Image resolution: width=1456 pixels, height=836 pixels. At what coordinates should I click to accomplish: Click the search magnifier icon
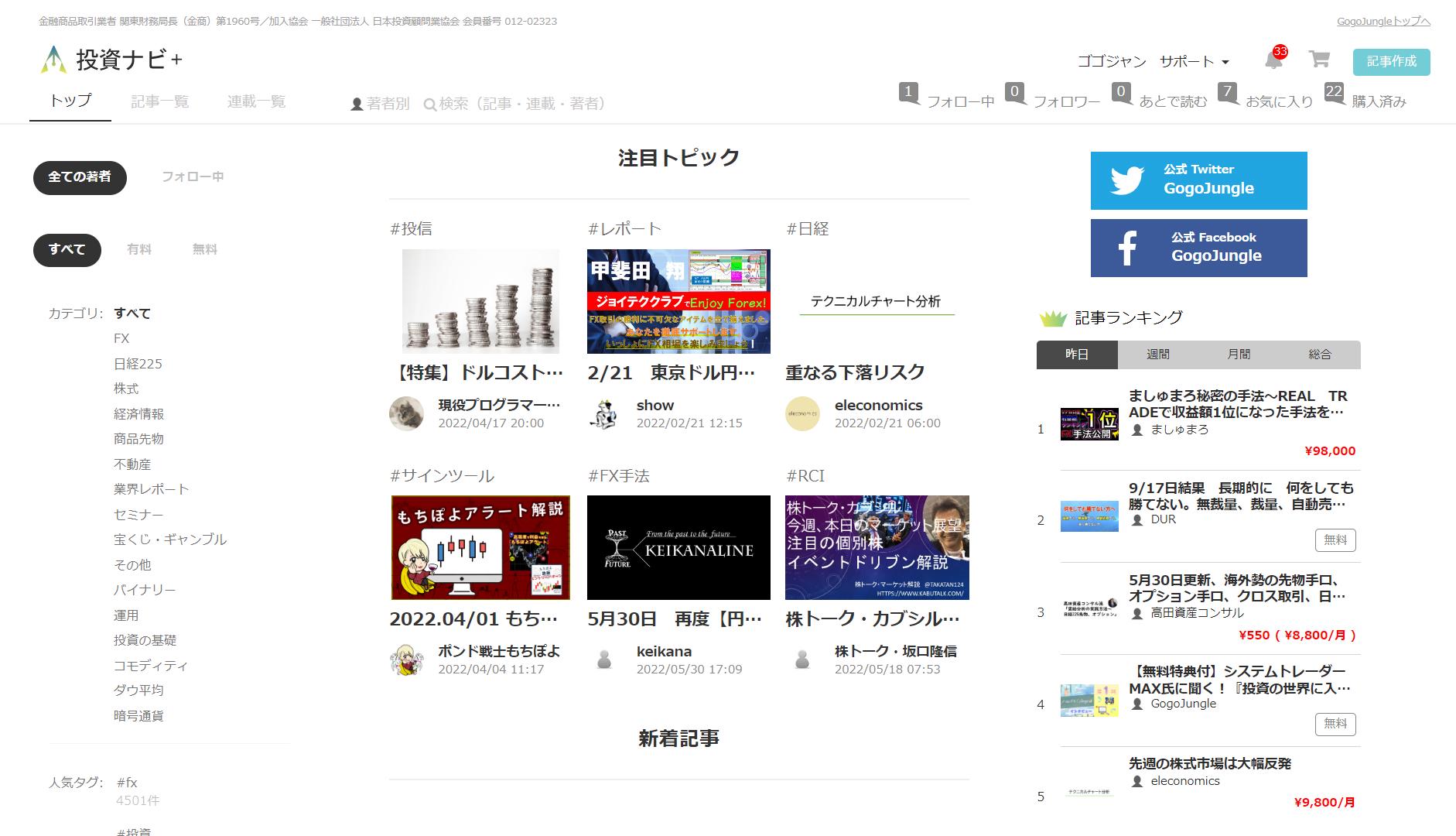[x=430, y=104]
